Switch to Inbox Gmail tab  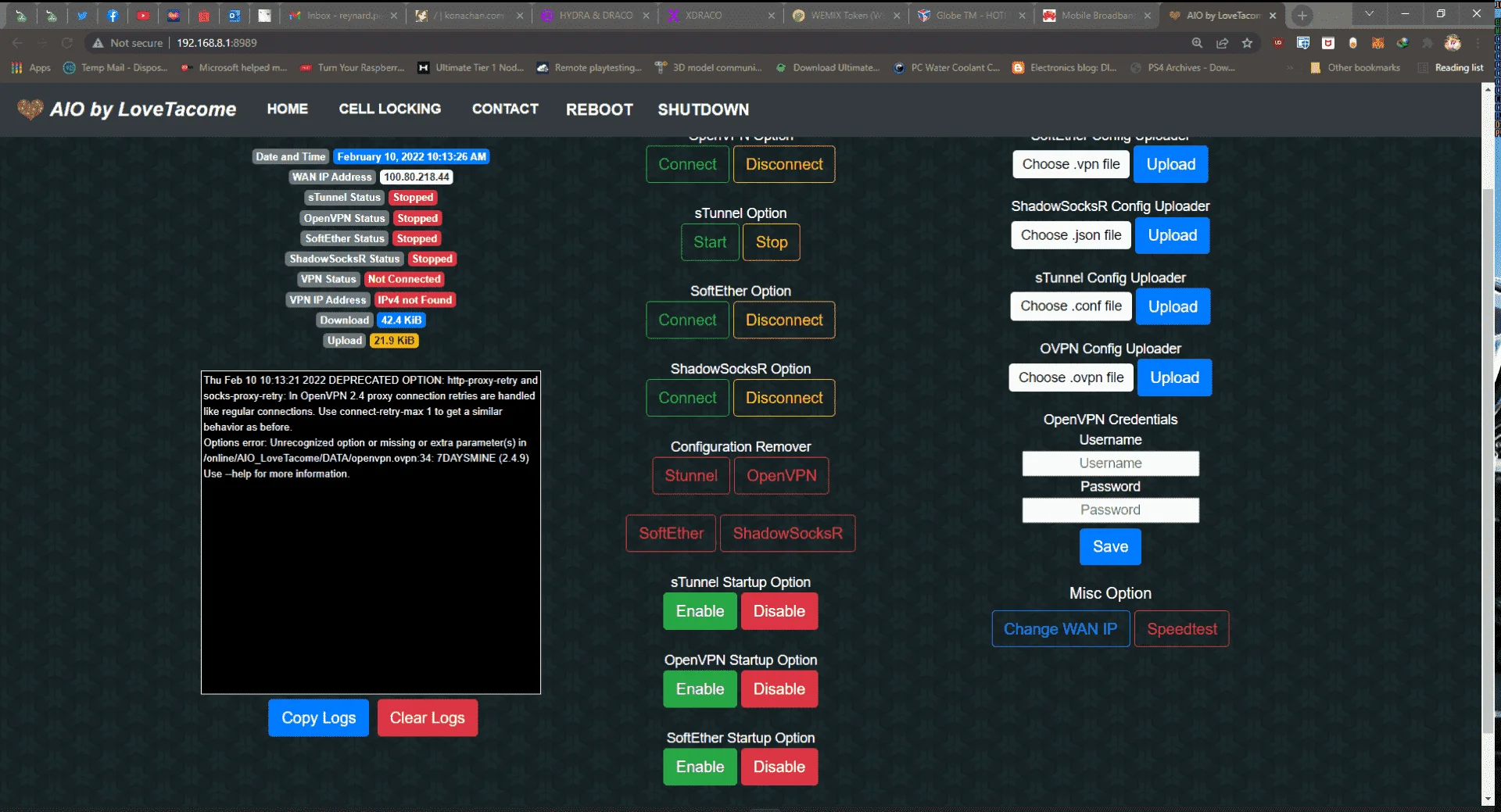[x=342, y=15]
